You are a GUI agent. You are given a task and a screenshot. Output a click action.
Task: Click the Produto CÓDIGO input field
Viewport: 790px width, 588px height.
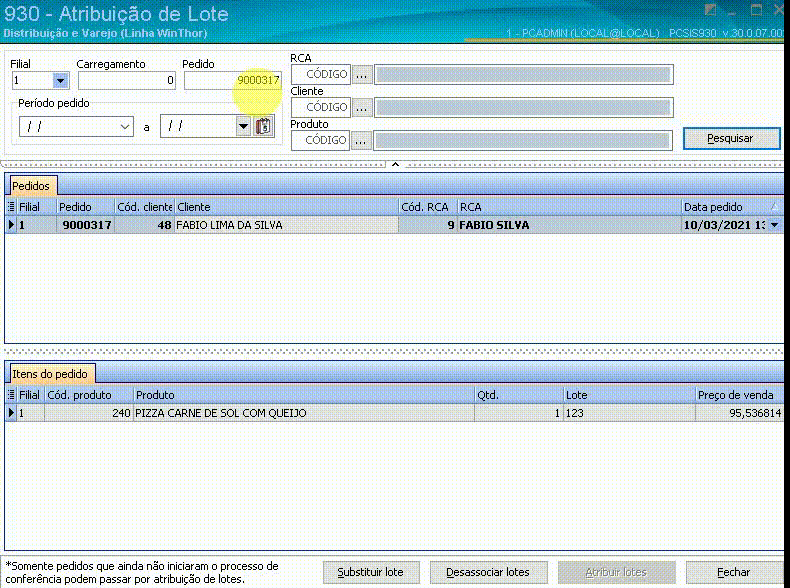[321, 140]
